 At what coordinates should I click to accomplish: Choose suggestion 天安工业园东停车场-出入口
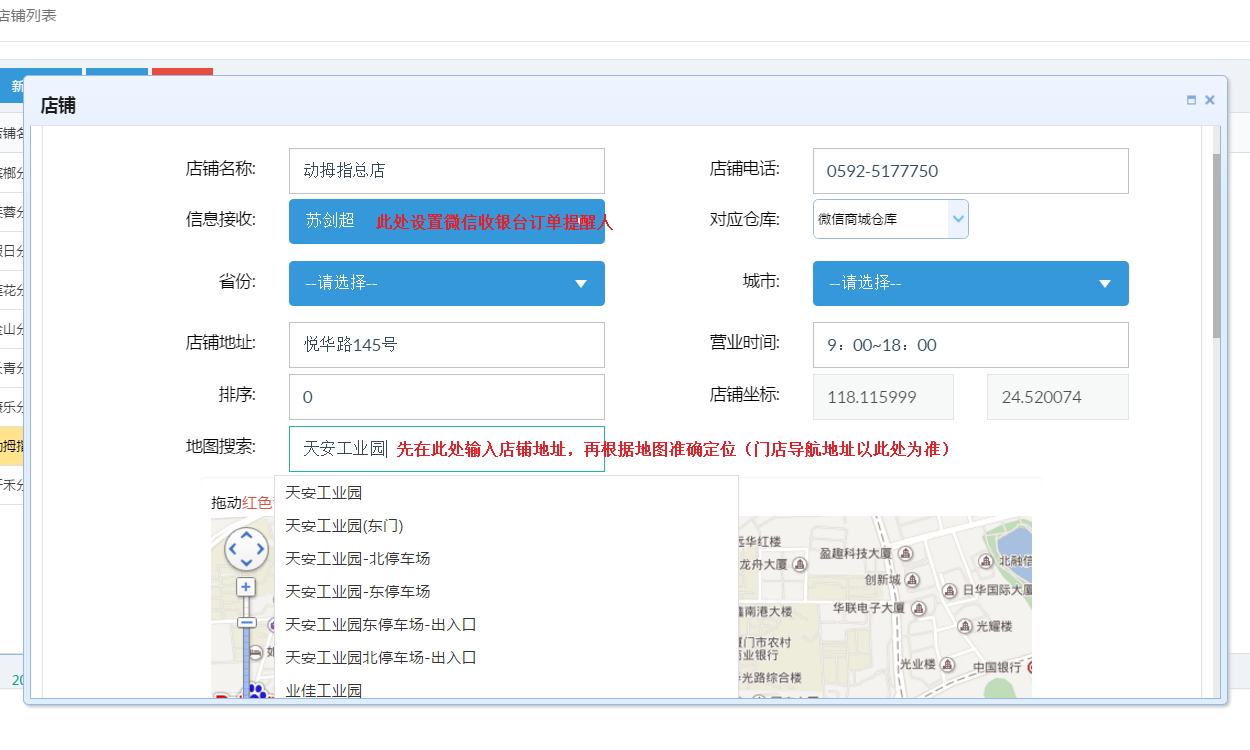tap(506, 624)
